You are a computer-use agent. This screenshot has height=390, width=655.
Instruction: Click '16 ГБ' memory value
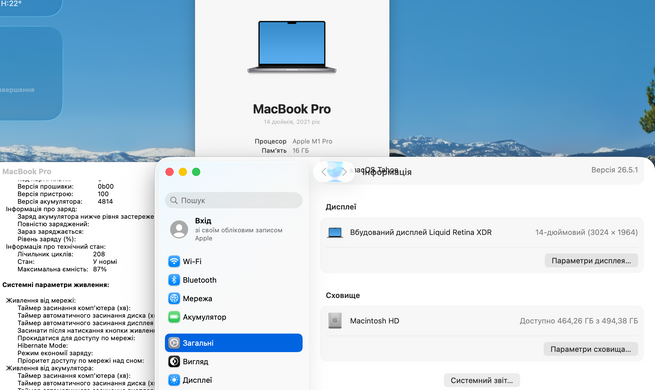point(300,150)
